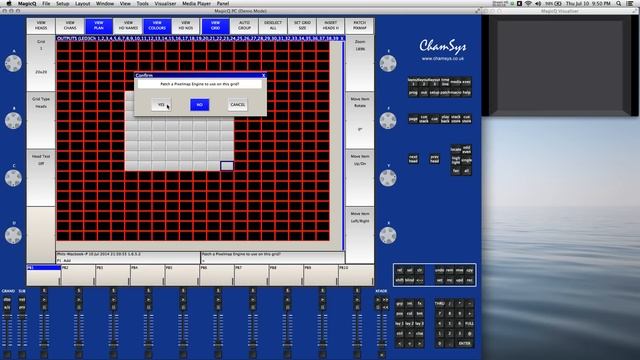Image resolution: width=640 pixels, height=360 pixels.
Task: Click encoder wheel D
Action: (x=13, y=236)
